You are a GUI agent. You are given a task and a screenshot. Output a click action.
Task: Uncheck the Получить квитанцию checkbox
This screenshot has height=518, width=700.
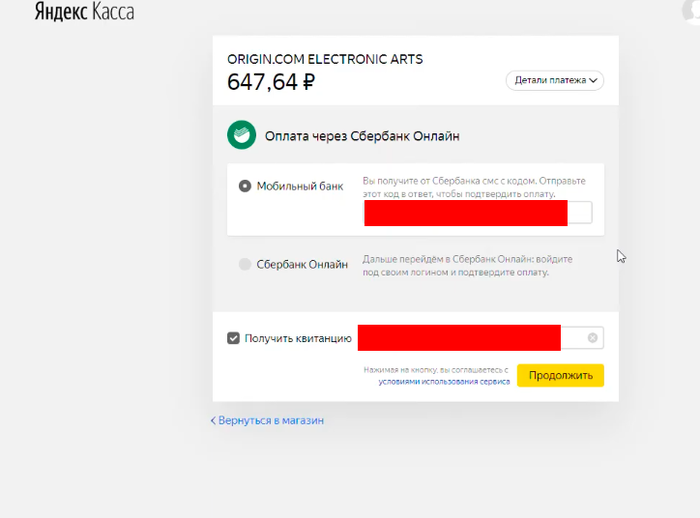point(233,338)
